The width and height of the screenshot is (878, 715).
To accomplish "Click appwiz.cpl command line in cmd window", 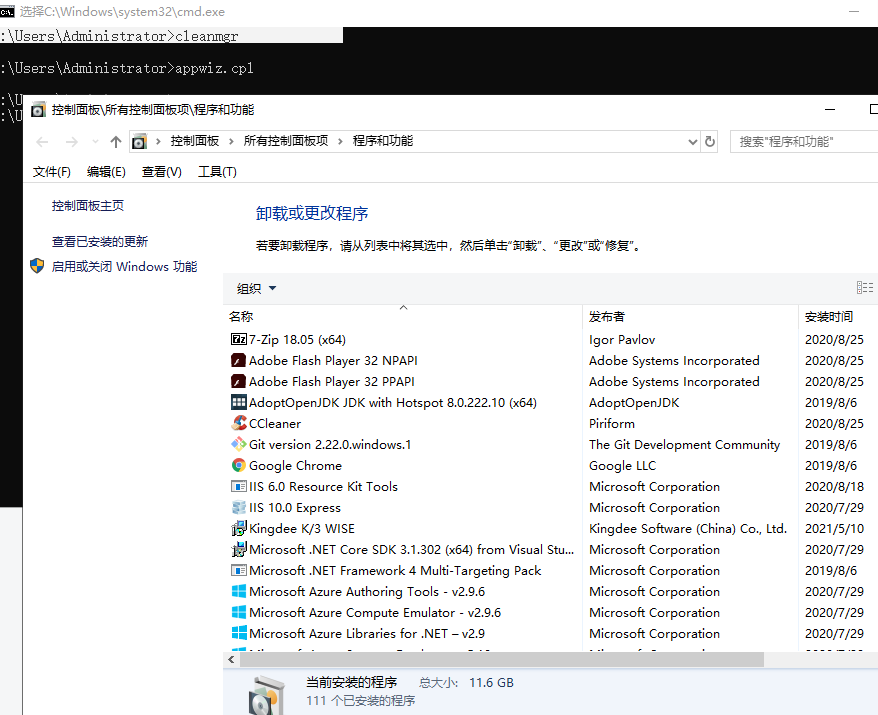I will [127, 68].
